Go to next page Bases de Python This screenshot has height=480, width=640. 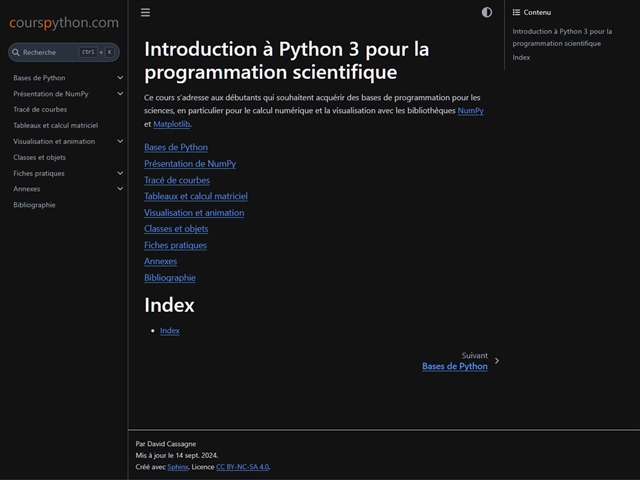pos(454,367)
